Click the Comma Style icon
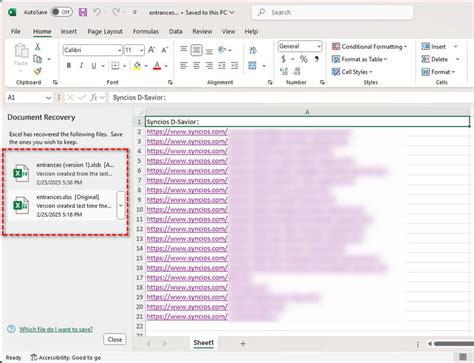Viewport: 474px width, 363px height. (x=316, y=59)
